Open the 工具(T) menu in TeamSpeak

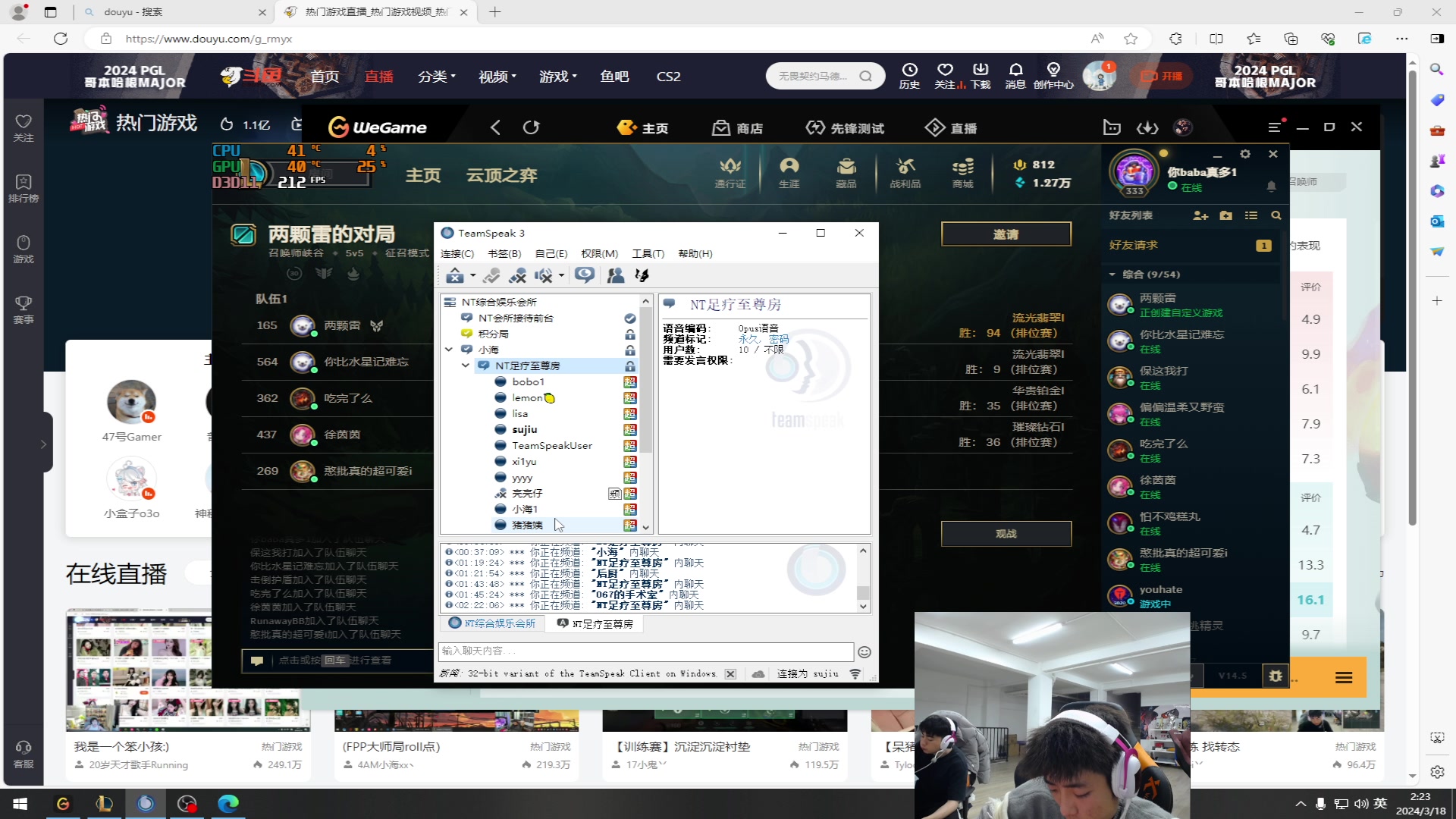648,254
